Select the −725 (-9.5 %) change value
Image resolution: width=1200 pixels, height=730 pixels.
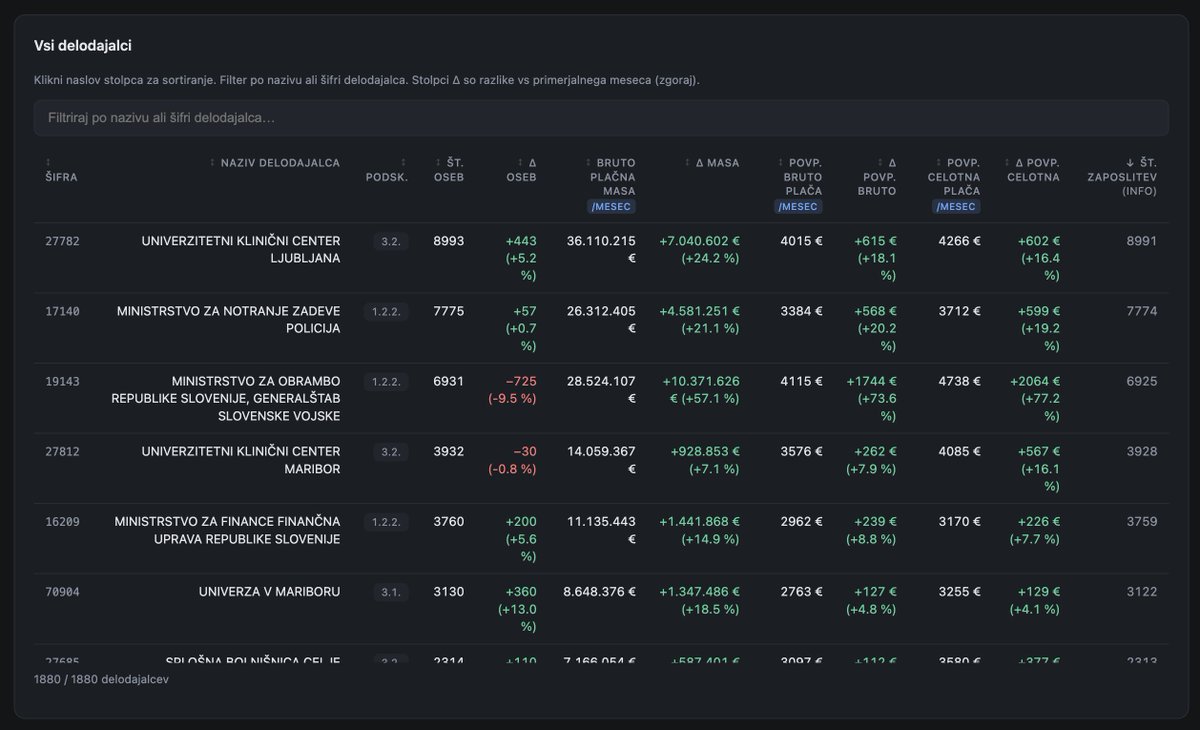[x=512, y=390]
